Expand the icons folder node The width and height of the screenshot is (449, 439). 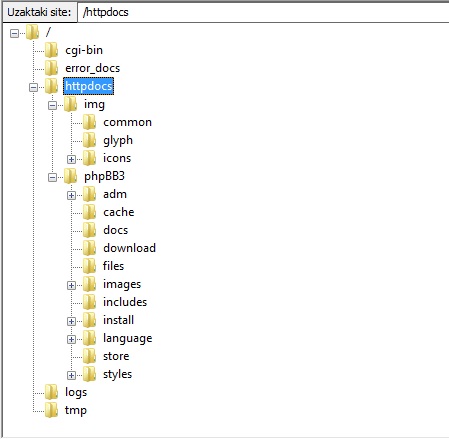71,159
